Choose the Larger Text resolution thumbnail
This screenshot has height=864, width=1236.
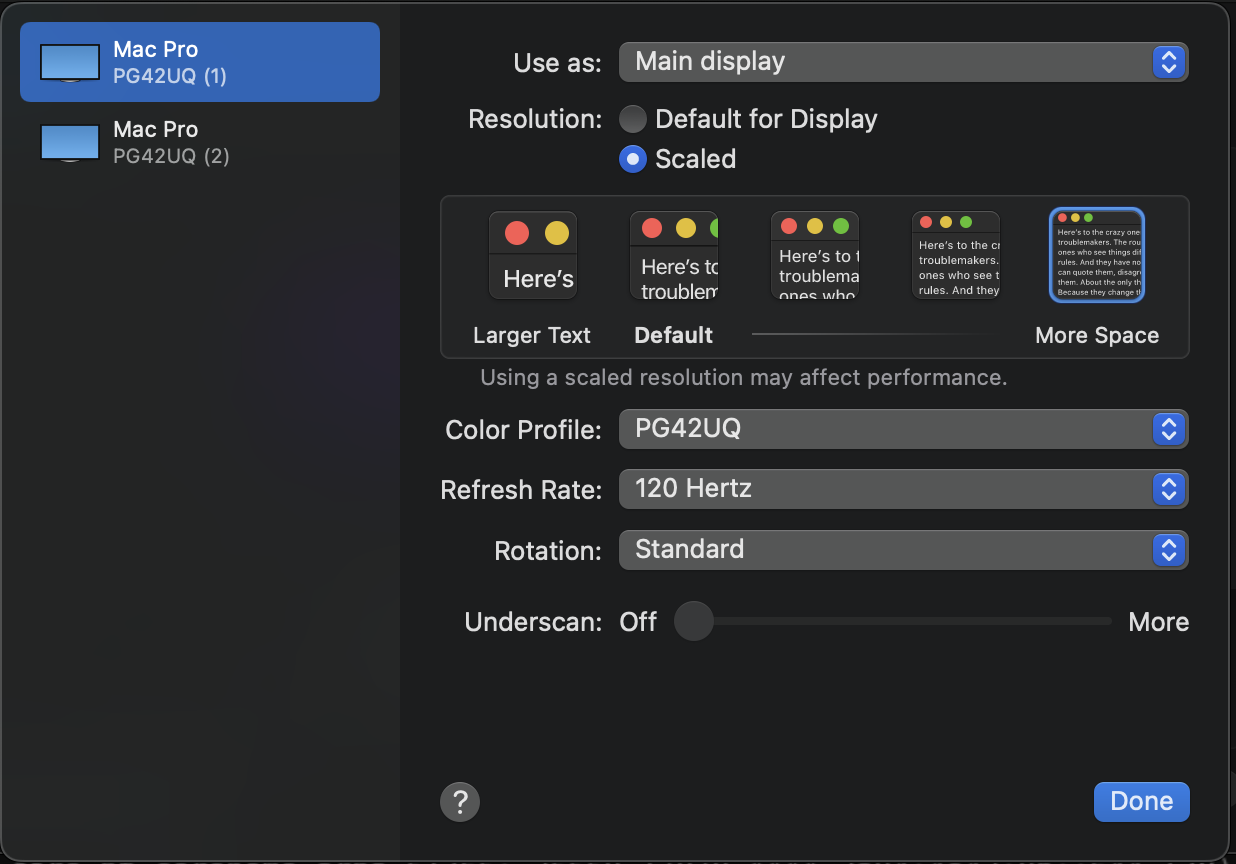click(x=533, y=256)
